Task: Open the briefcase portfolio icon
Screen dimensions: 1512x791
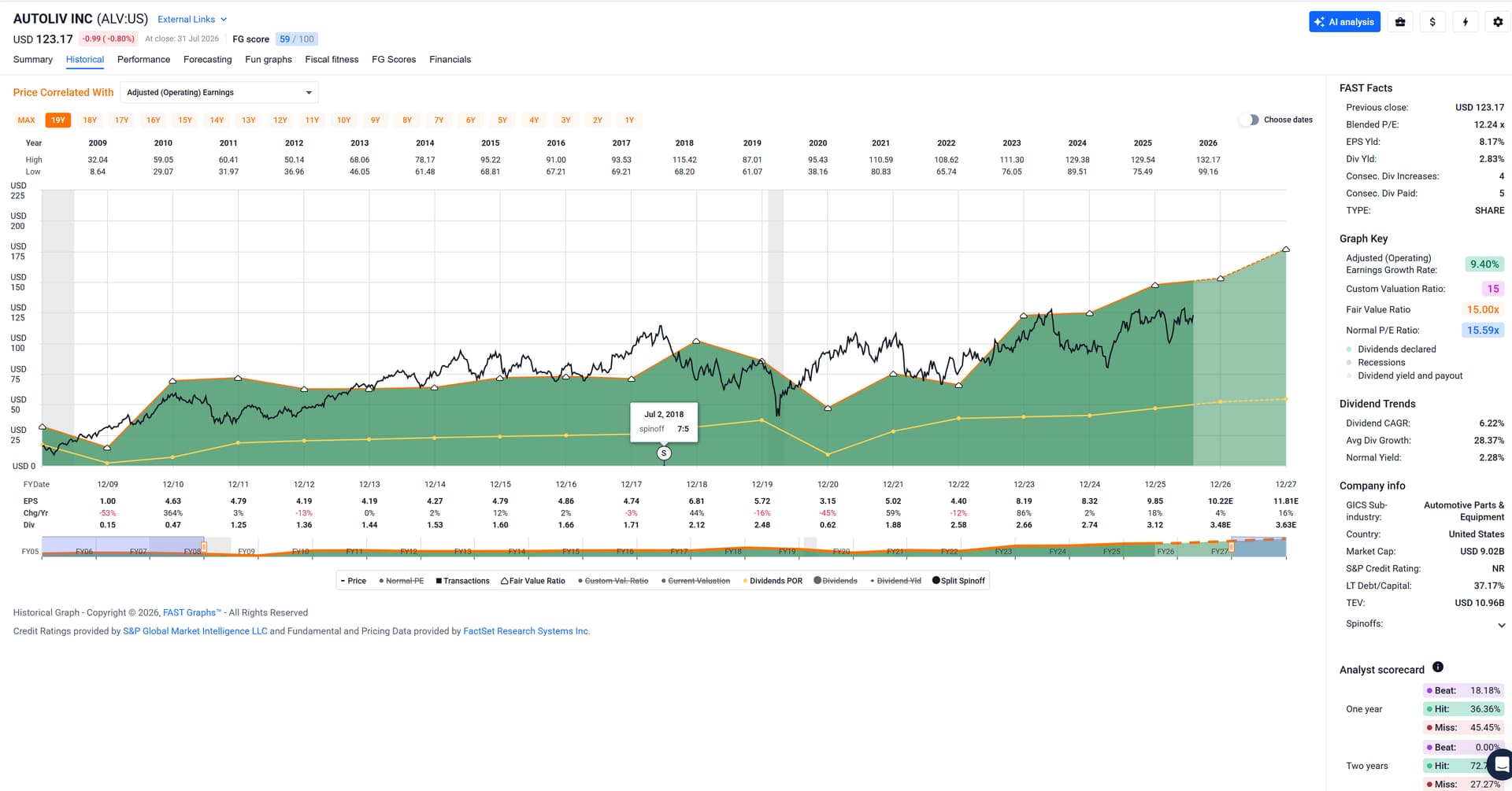Action: coord(1400,22)
